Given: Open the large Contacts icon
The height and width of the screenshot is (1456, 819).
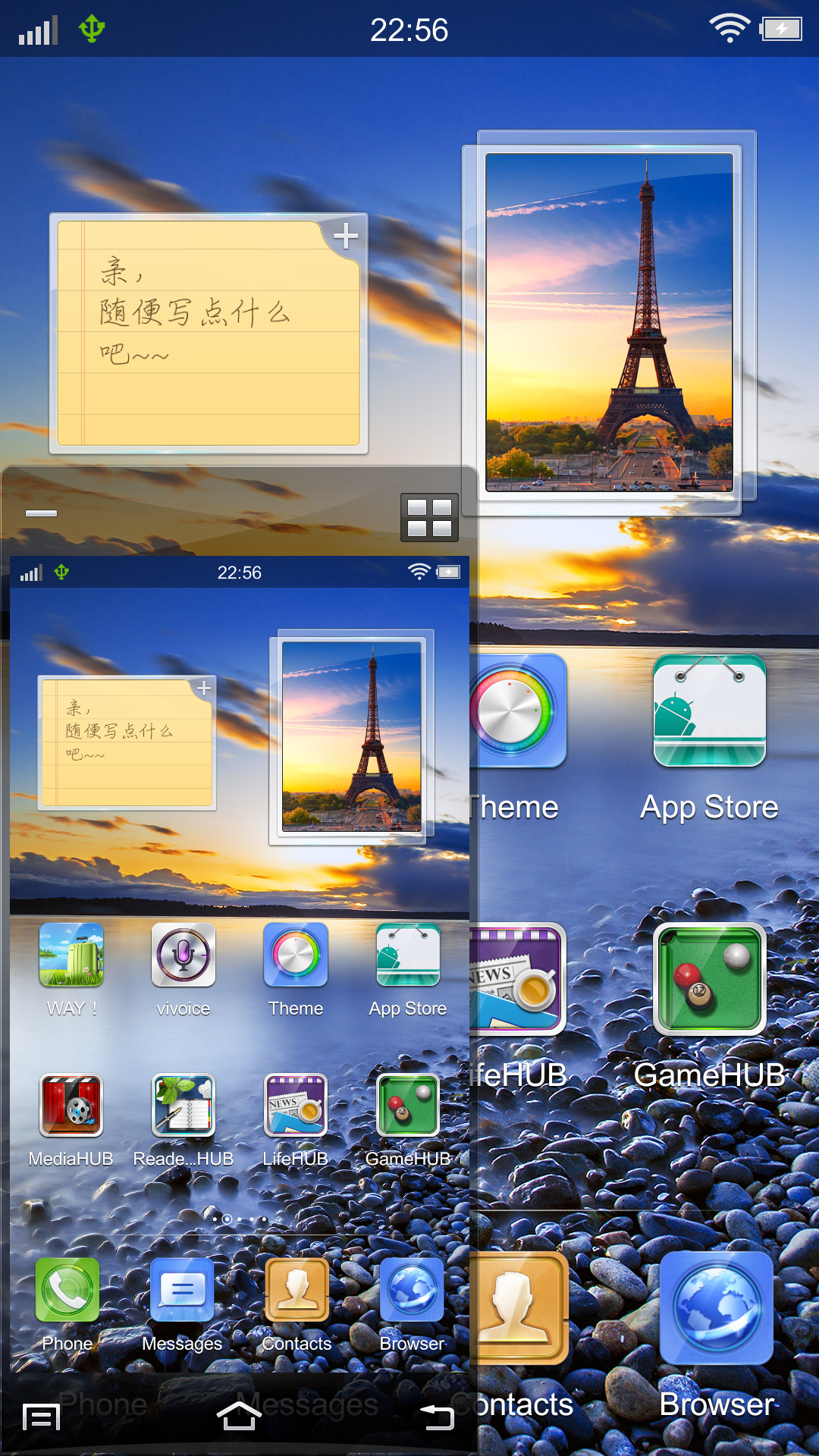Looking at the screenshot, I should coord(520,1308).
